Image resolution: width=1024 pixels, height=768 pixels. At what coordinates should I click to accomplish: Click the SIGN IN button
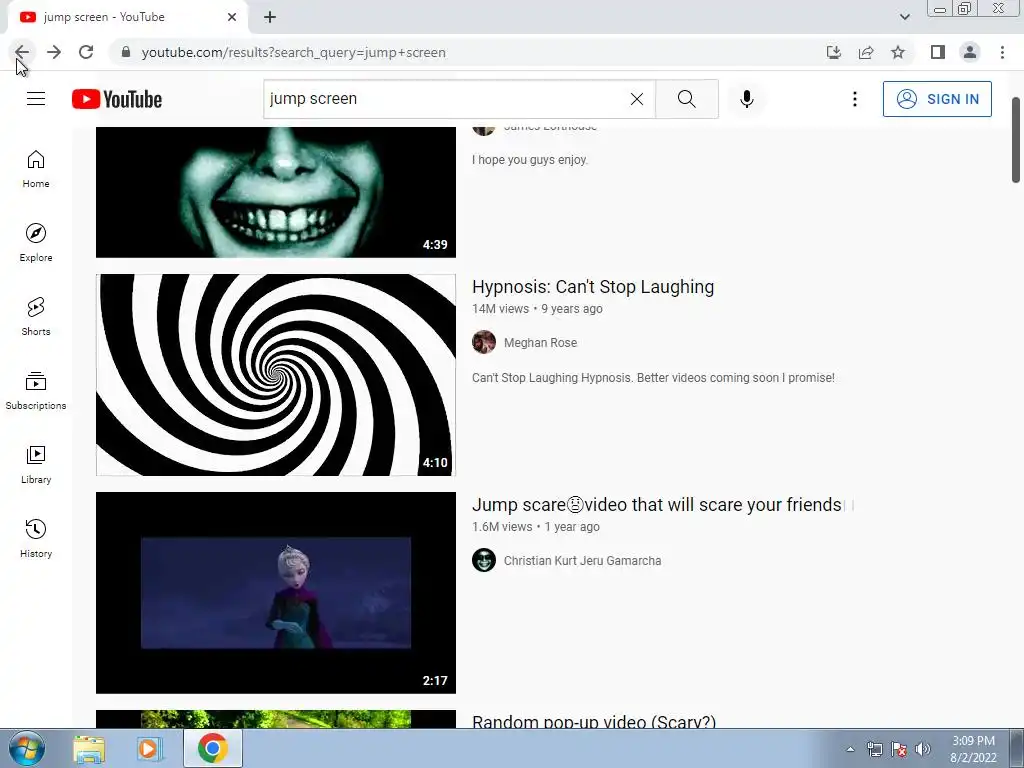[937, 99]
